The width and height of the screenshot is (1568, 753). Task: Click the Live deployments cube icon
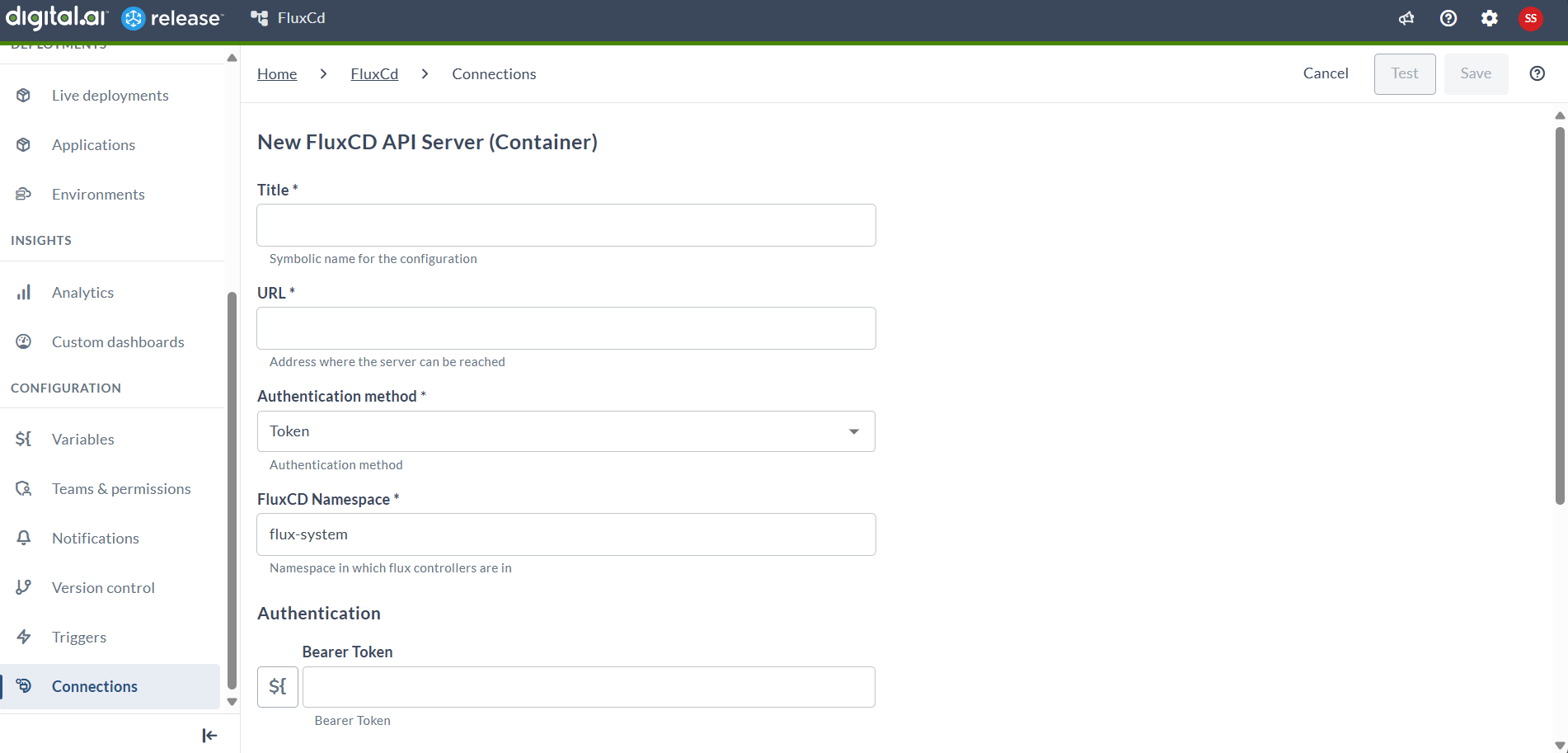pyautogui.click(x=24, y=95)
